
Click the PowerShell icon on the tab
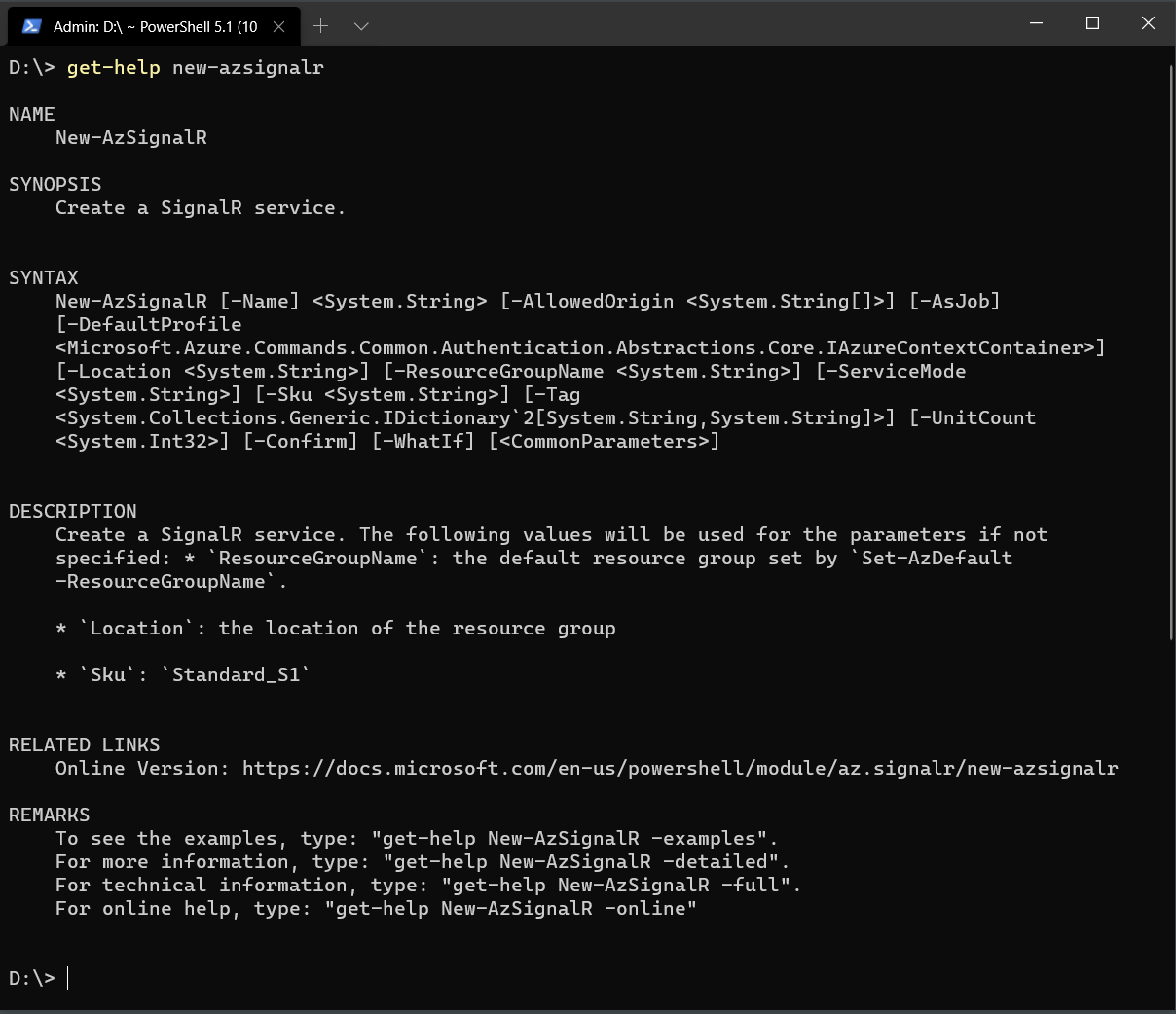pos(32,26)
